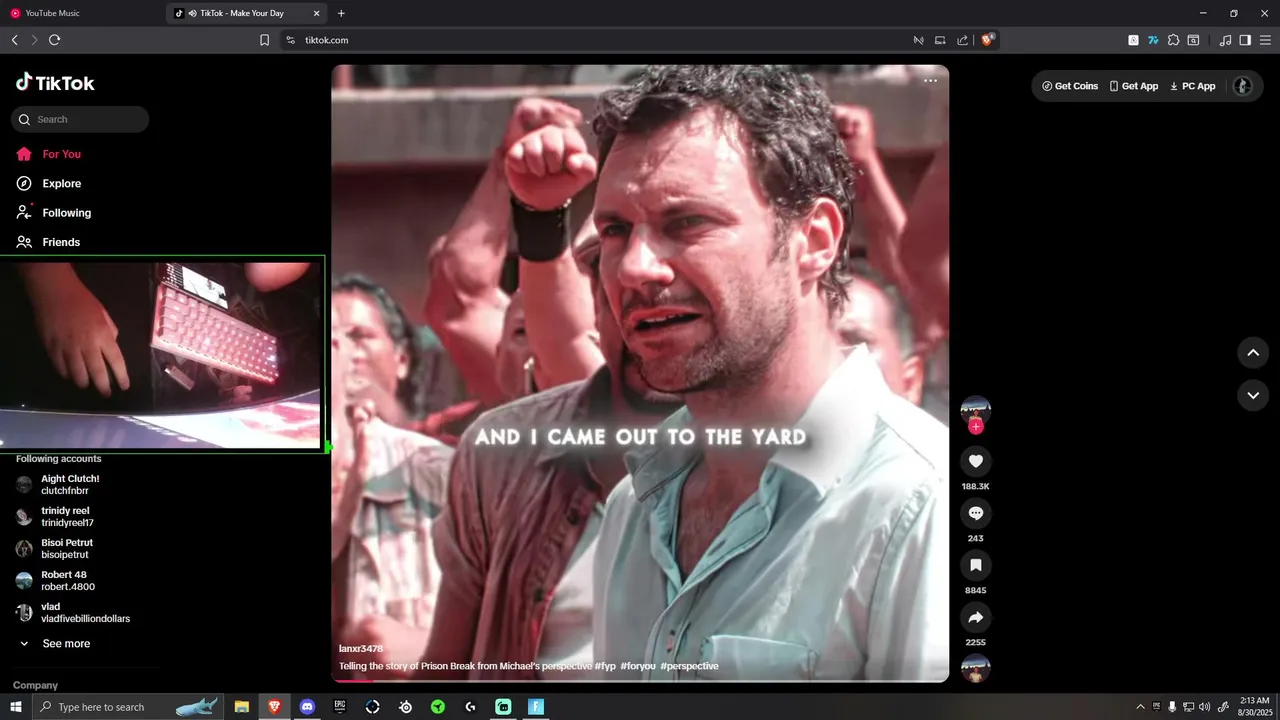Like the video with the heart icon
Screen dimensions: 1280x720
pos(976,461)
